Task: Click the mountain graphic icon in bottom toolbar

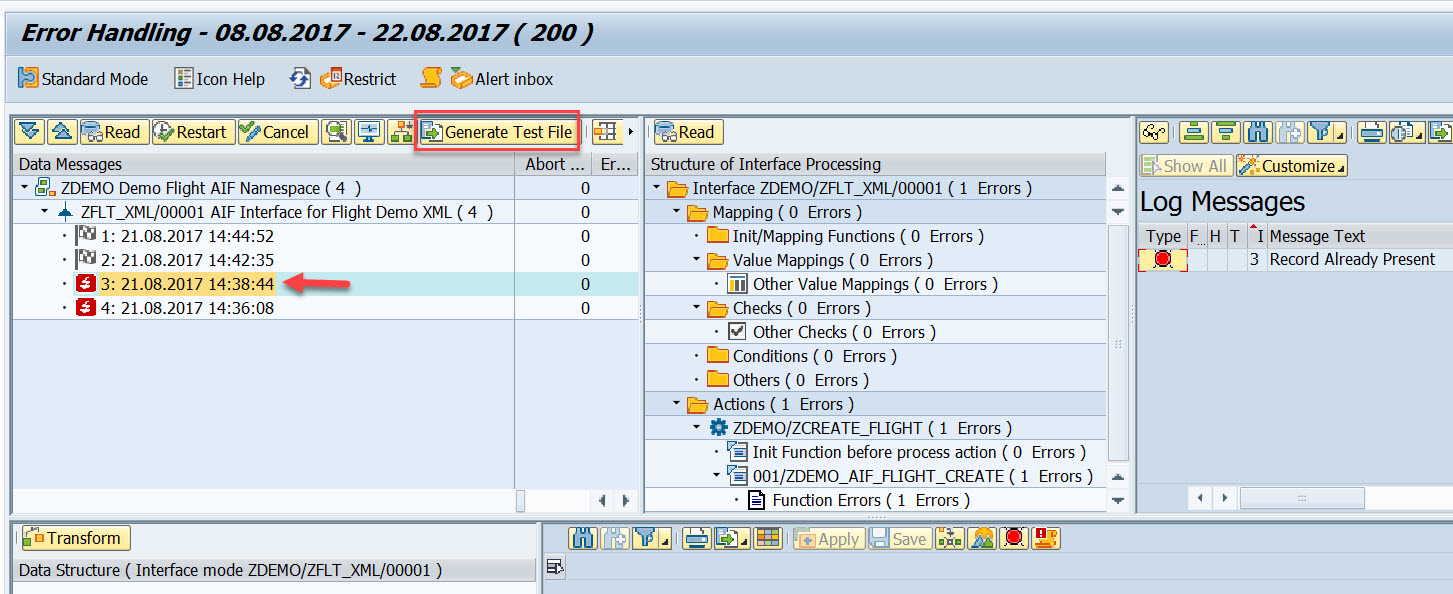Action: (982, 538)
